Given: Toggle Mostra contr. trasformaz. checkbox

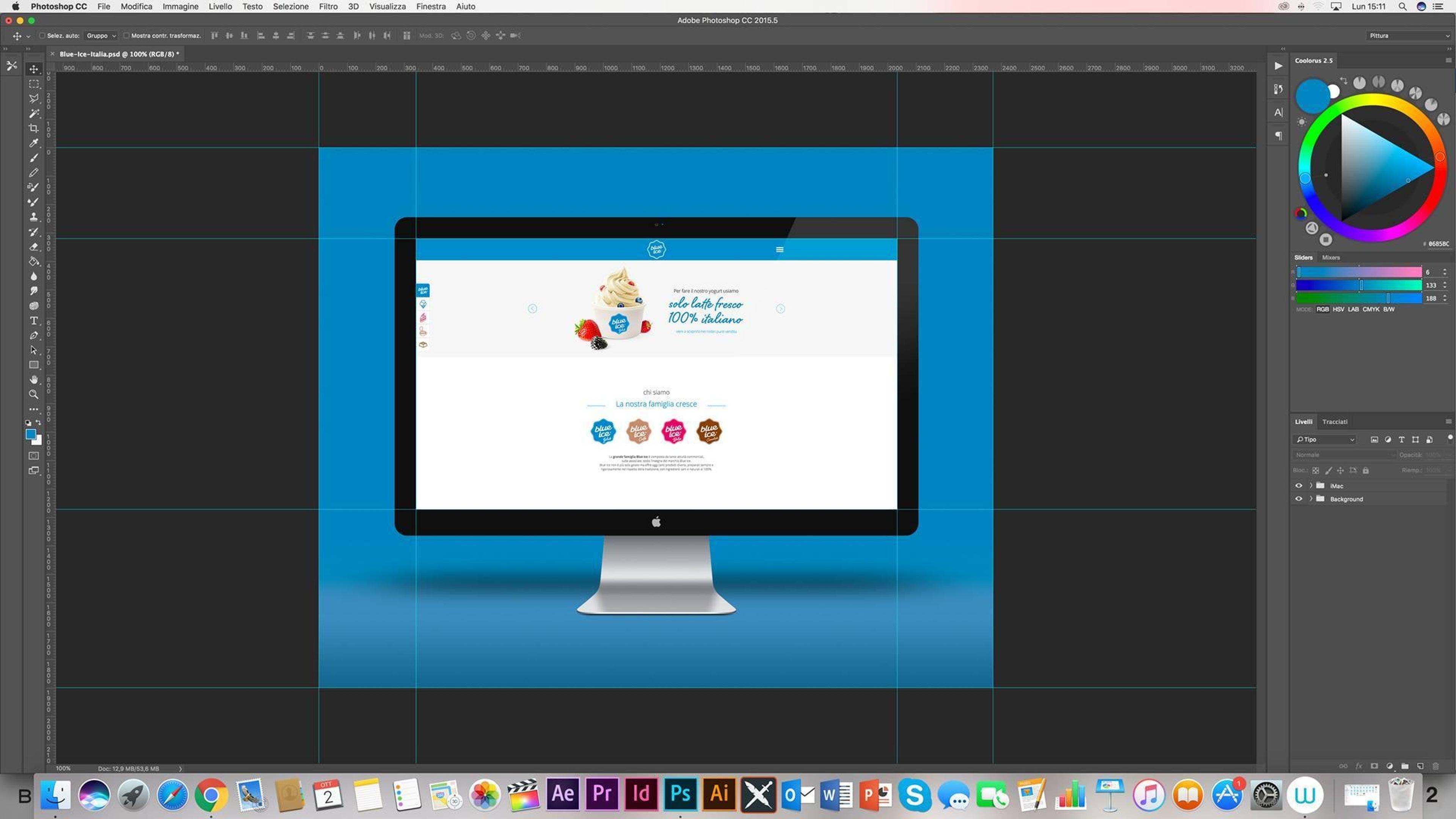Looking at the screenshot, I should tap(126, 36).
